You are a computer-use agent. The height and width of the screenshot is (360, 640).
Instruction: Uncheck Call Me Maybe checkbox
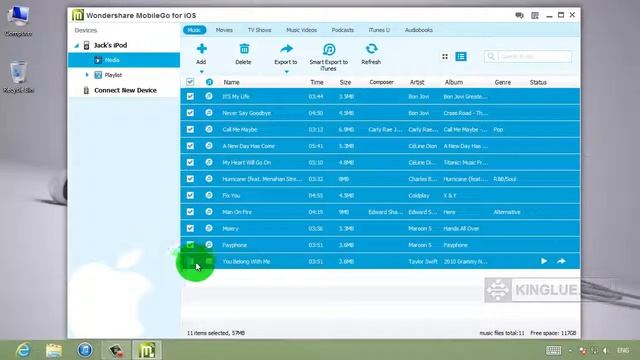point(190,129)
